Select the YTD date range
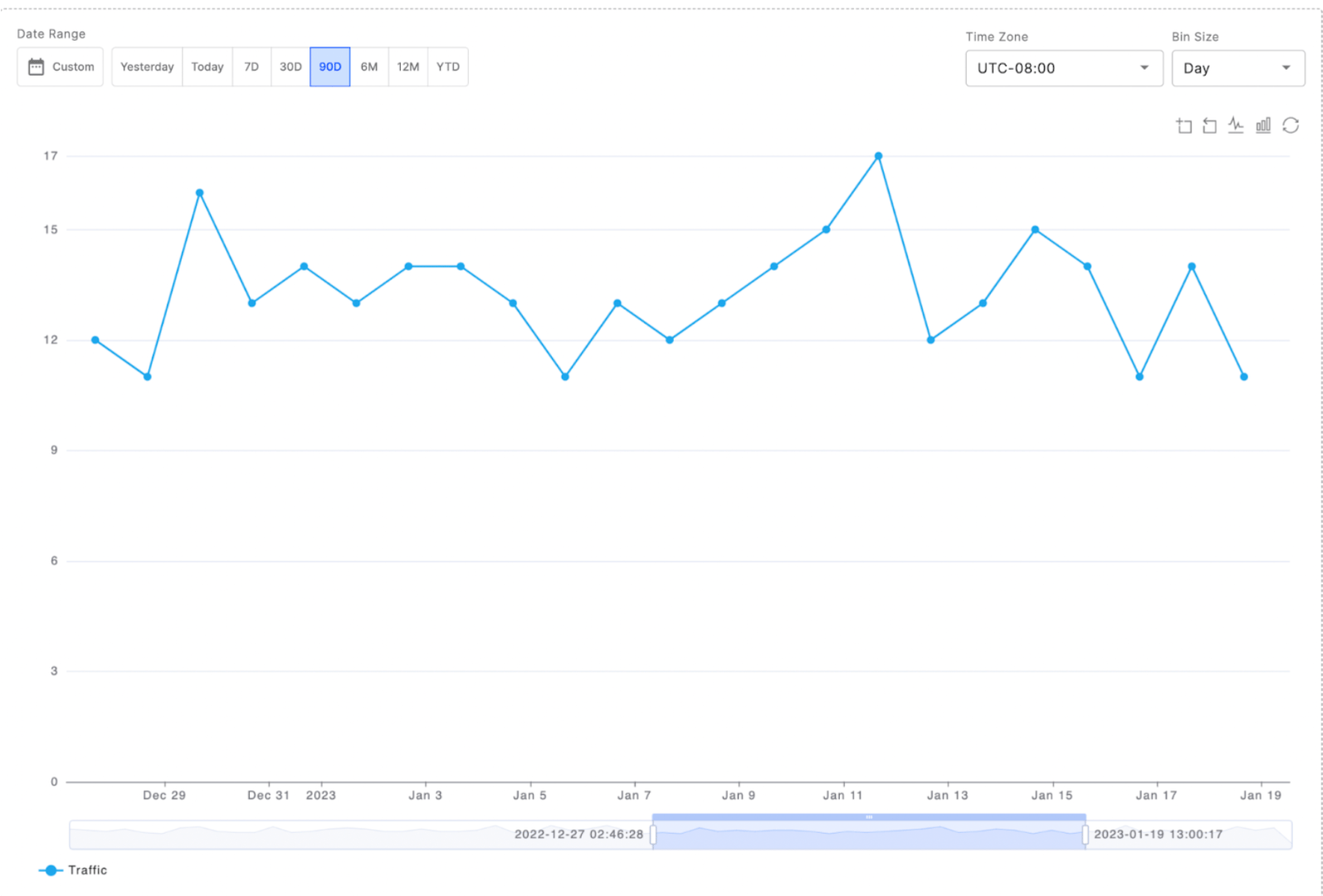Image resolution: width=1323 pixels, height=896 pixels. click(448, 67)
